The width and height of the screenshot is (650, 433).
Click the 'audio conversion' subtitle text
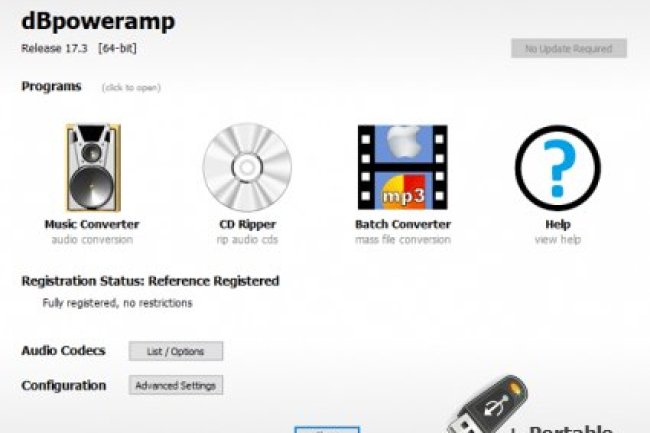[x=92, y=239]
